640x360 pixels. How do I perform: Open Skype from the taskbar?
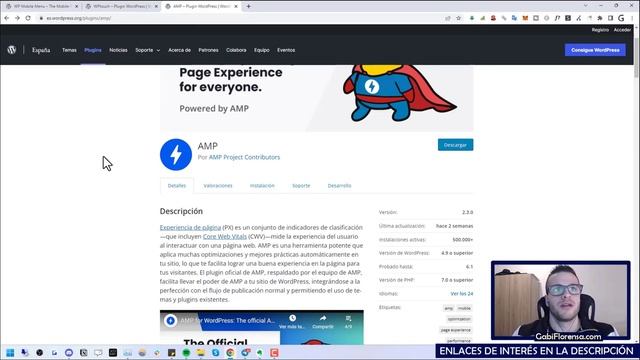216,353
